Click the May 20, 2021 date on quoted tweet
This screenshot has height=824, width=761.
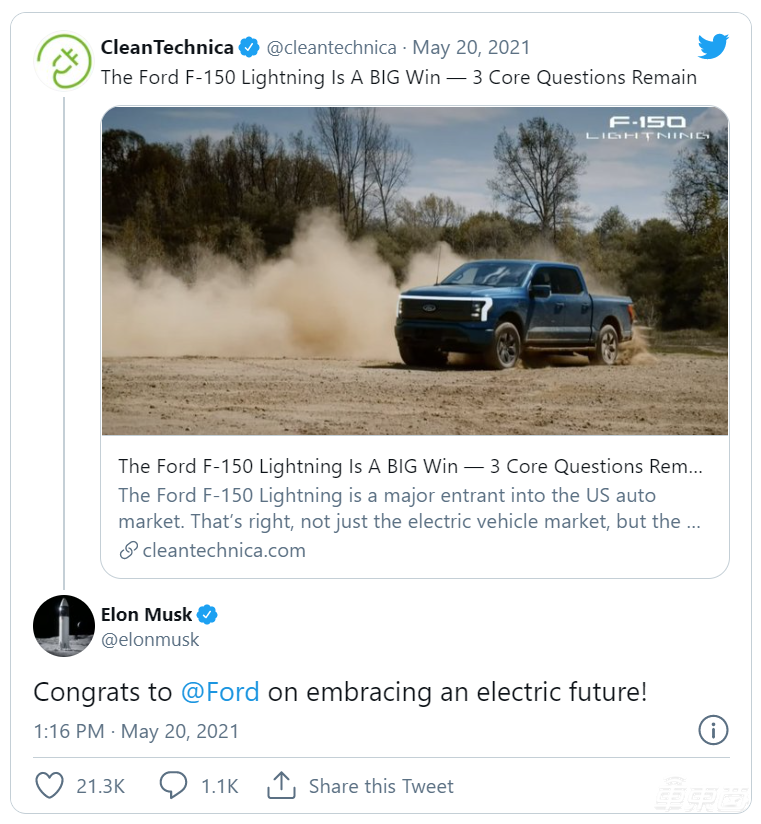(471, 47)
